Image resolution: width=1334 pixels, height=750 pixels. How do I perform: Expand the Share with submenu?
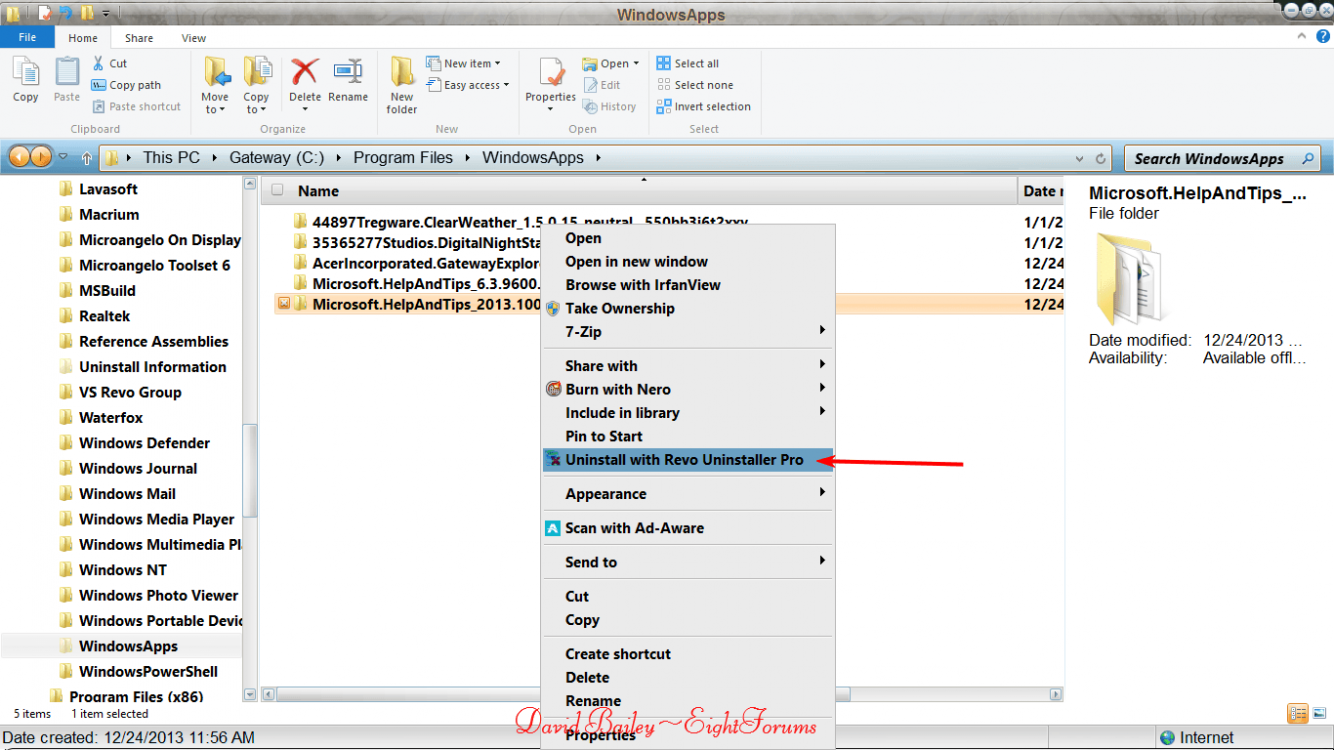point(687,365)
